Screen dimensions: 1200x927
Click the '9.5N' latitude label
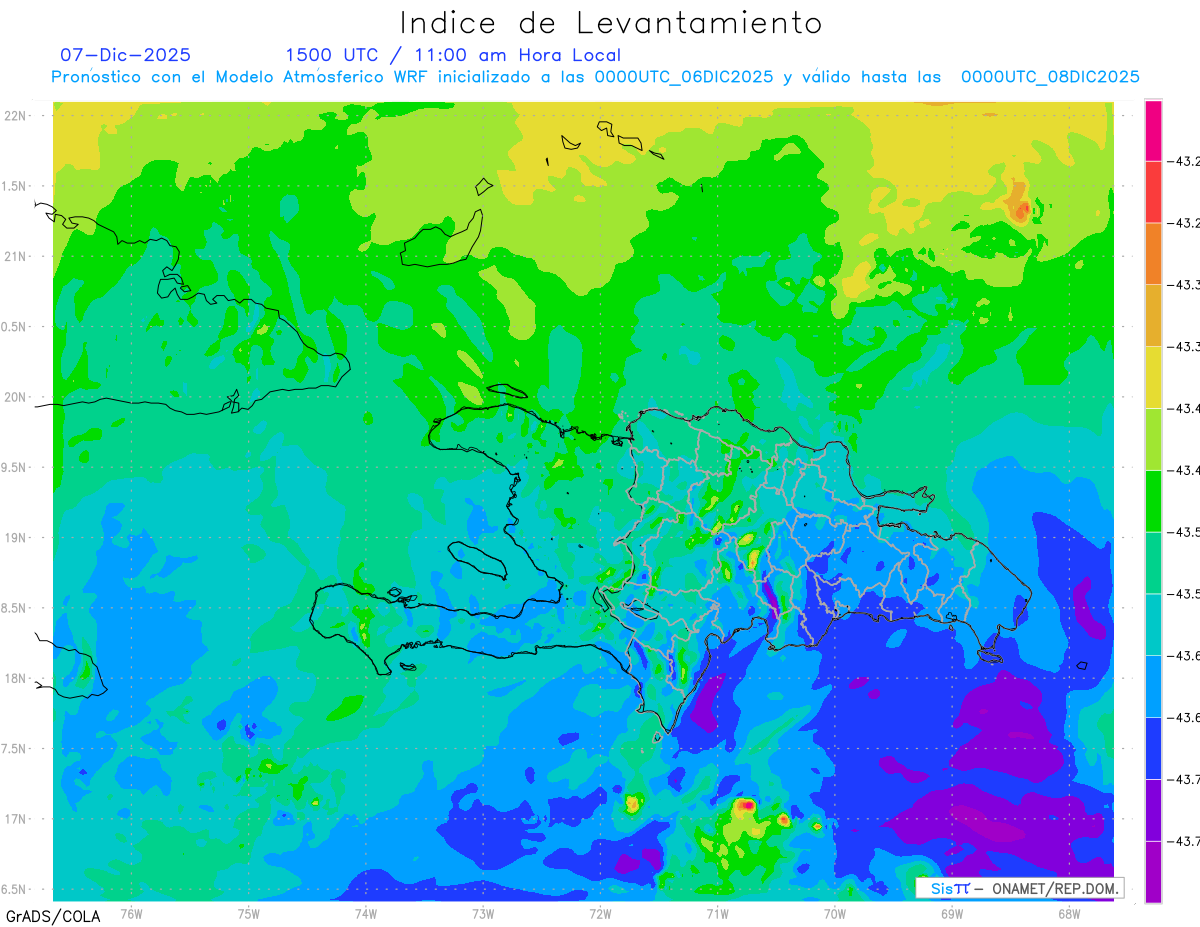click(15, 467)
